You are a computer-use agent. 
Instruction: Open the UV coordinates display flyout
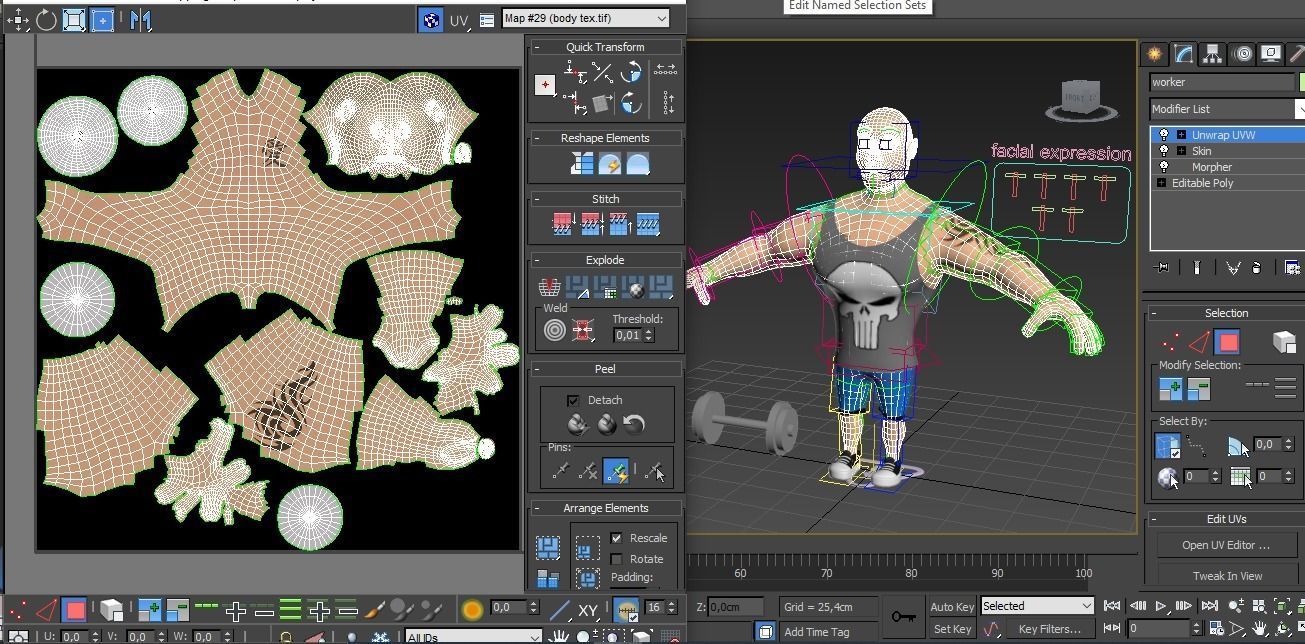(x=459, y=19)
